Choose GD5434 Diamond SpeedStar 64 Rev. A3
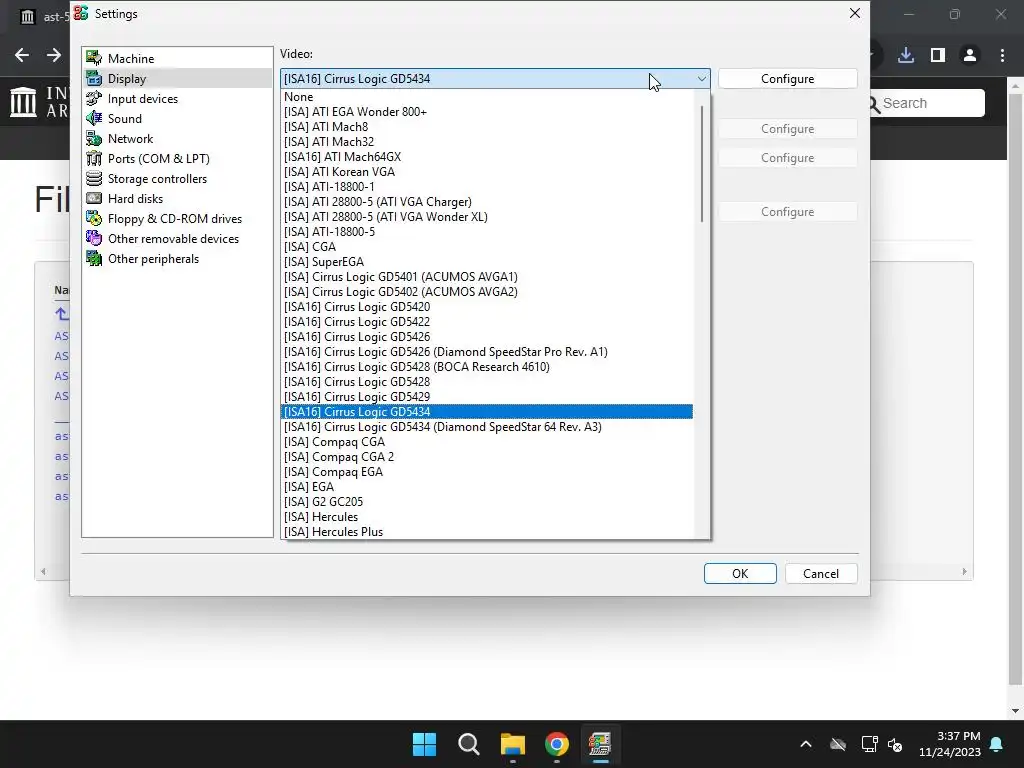Viewport: 1024px width, 768px height. (487, 427)
